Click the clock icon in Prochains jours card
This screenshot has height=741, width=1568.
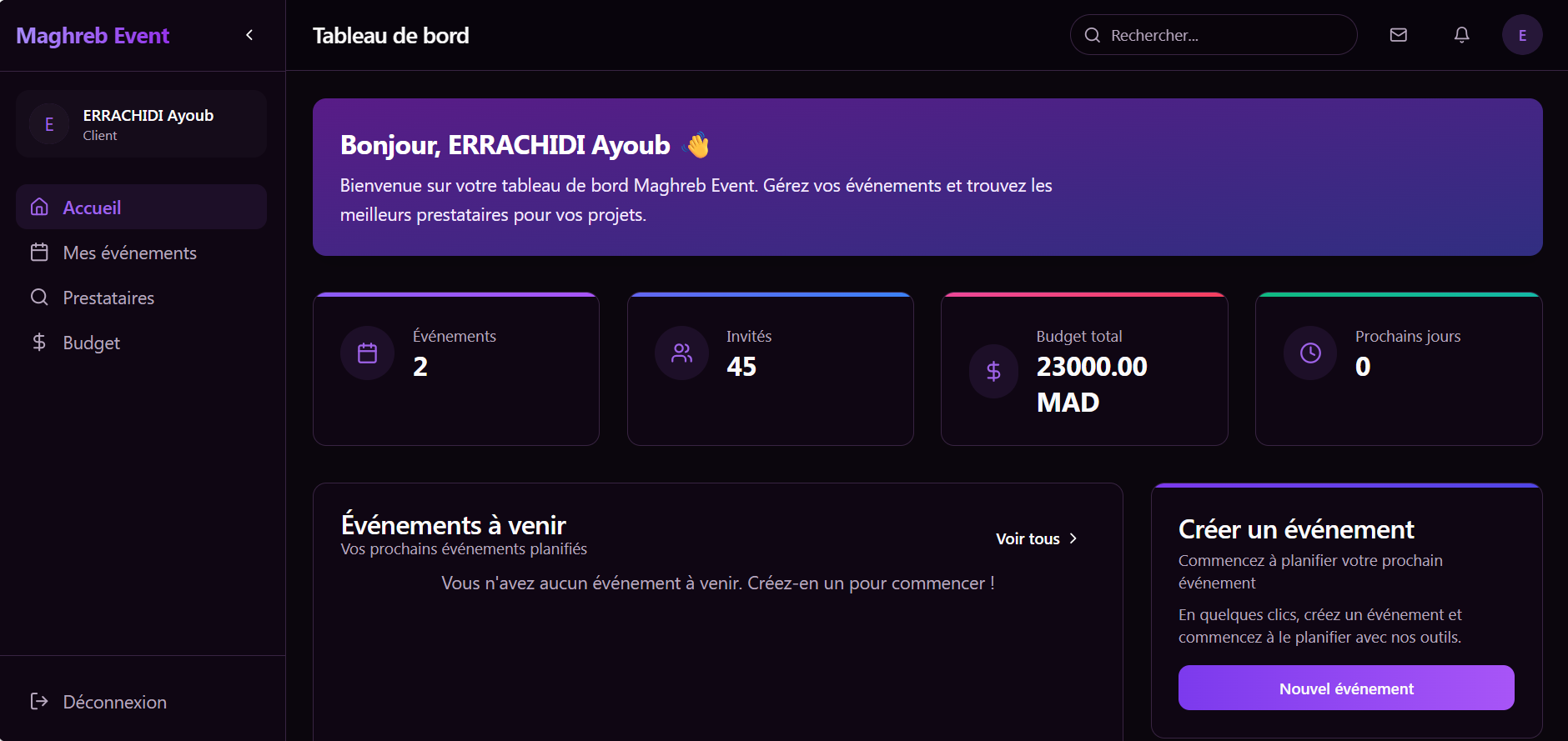point(1310,353)
